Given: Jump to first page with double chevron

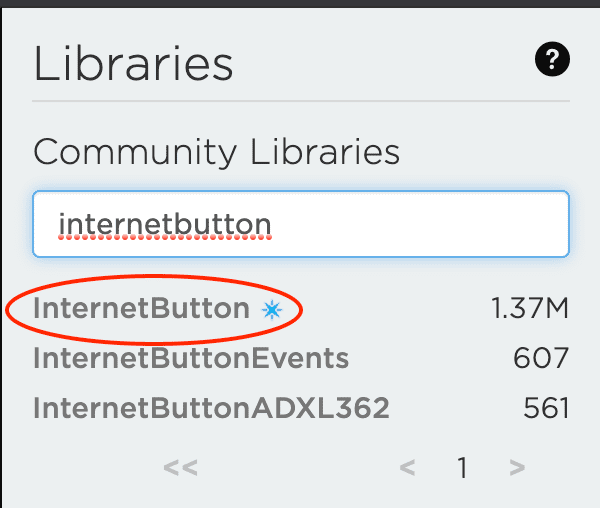Looking at the screenshot, I should coord(180,467).
